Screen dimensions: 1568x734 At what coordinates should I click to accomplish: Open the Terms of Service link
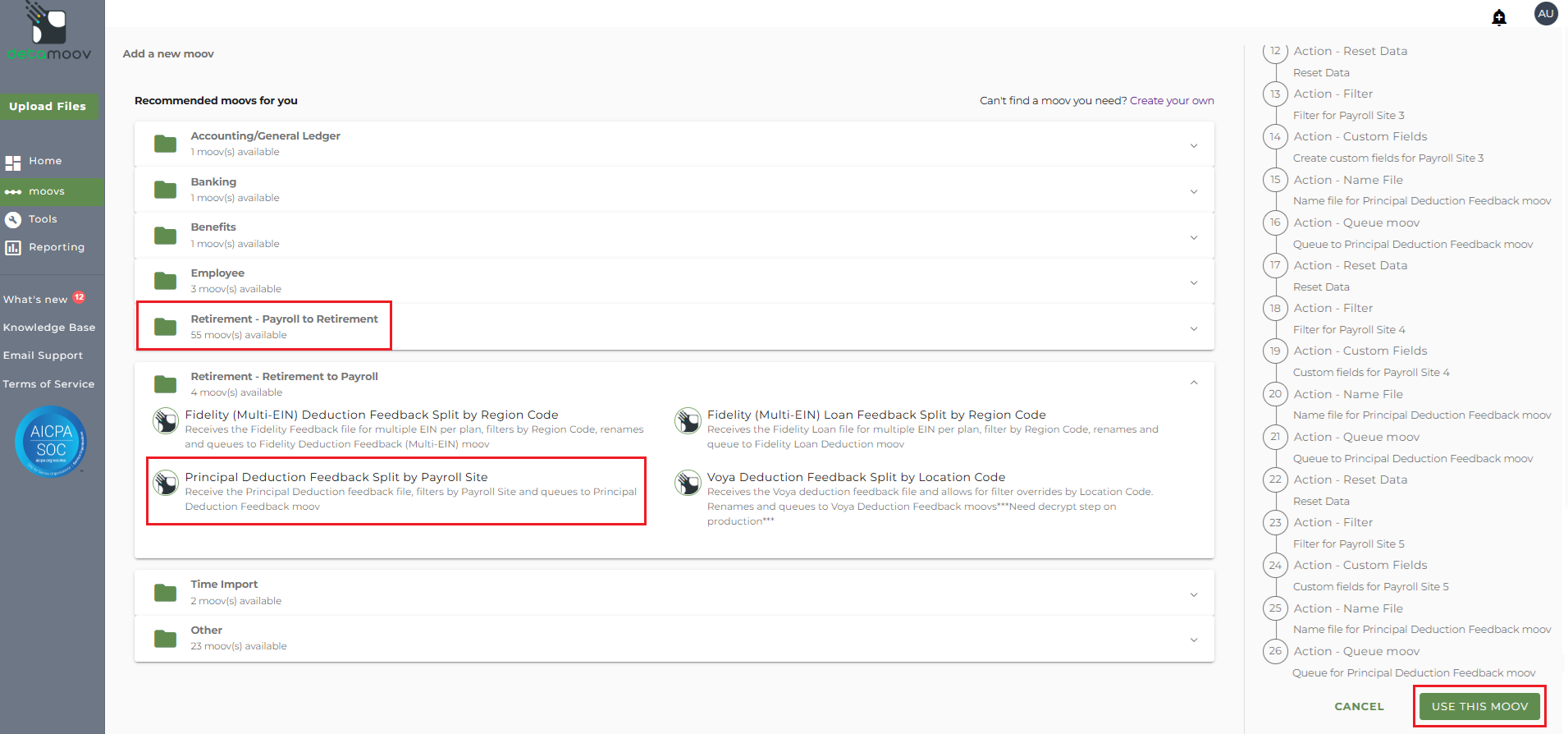click(48, 384)
